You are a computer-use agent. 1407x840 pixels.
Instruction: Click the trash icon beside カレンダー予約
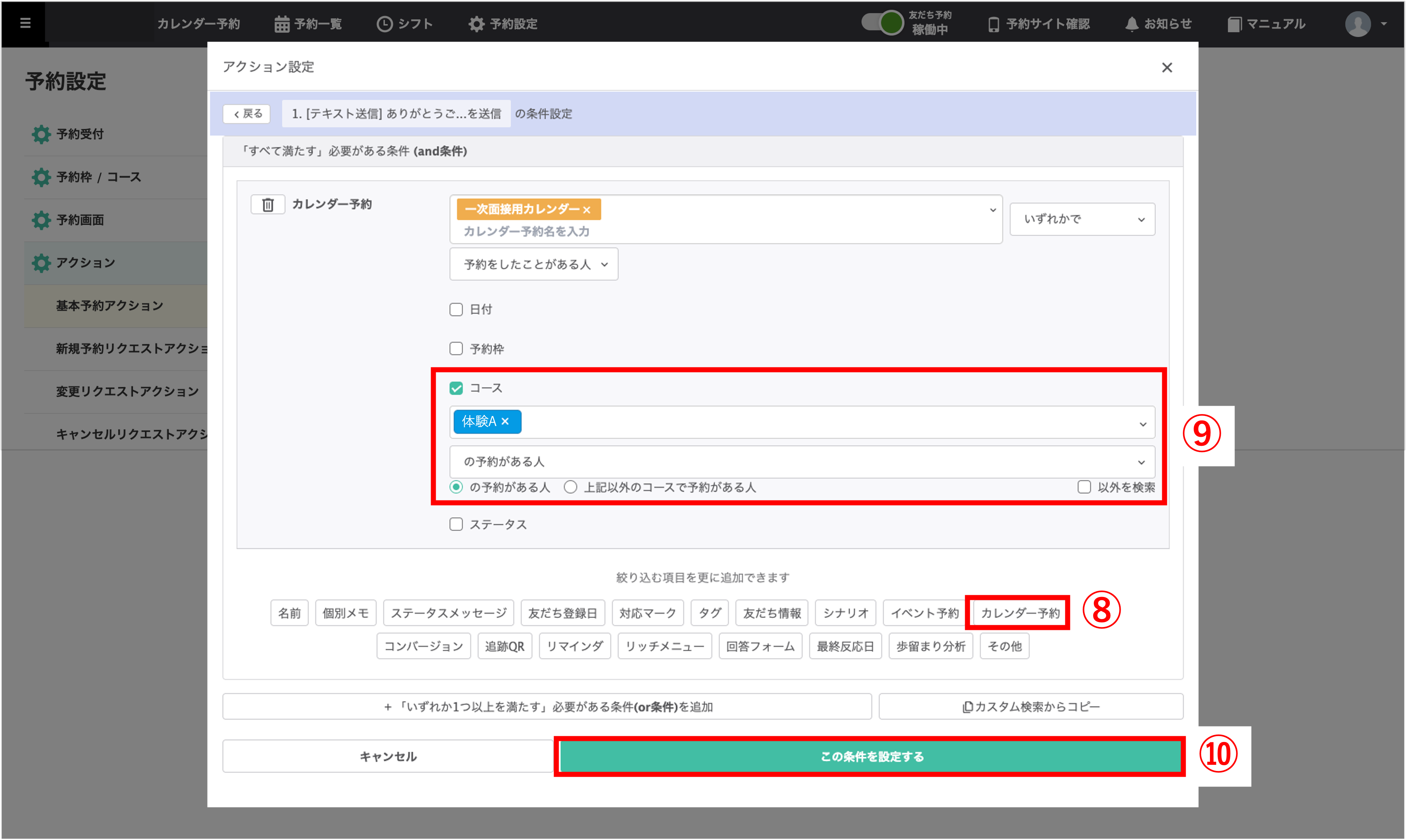coord(268,204)
